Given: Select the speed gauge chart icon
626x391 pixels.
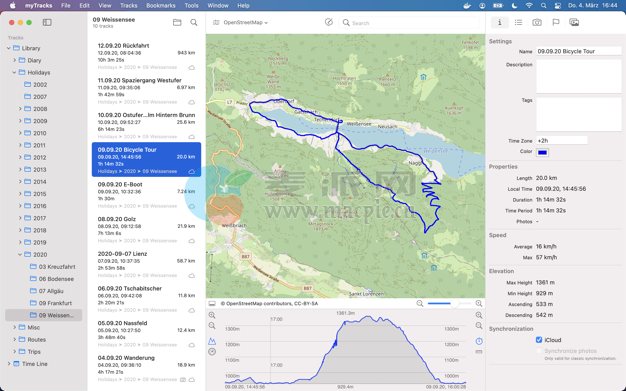Looking at the screenshot, I should [212, 352].
